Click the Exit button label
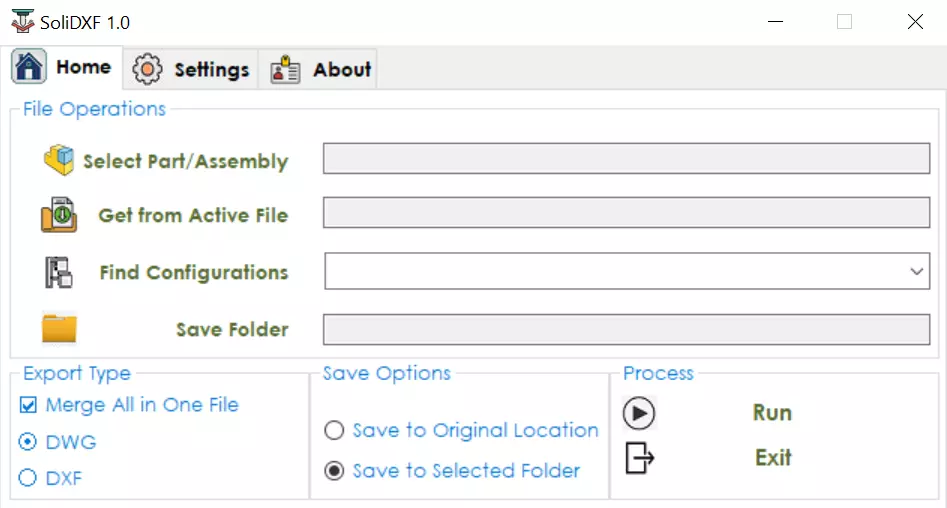The height and width of the screenshot is (508, 947). click(x=773, y=458)
